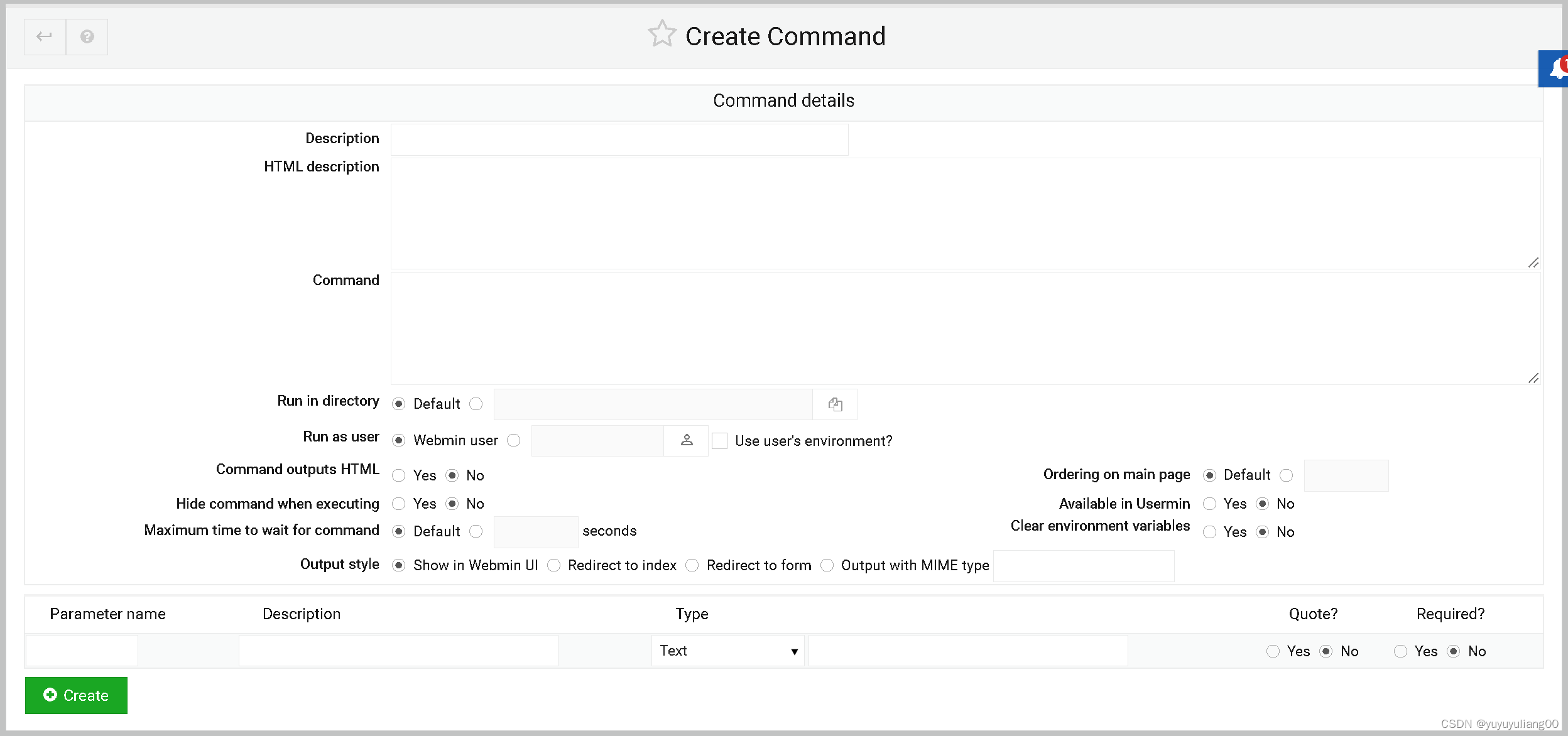Enable Yes for Available in Usermin
Viewport: 1568px width, 736px height.
[x=1210, y=504]
